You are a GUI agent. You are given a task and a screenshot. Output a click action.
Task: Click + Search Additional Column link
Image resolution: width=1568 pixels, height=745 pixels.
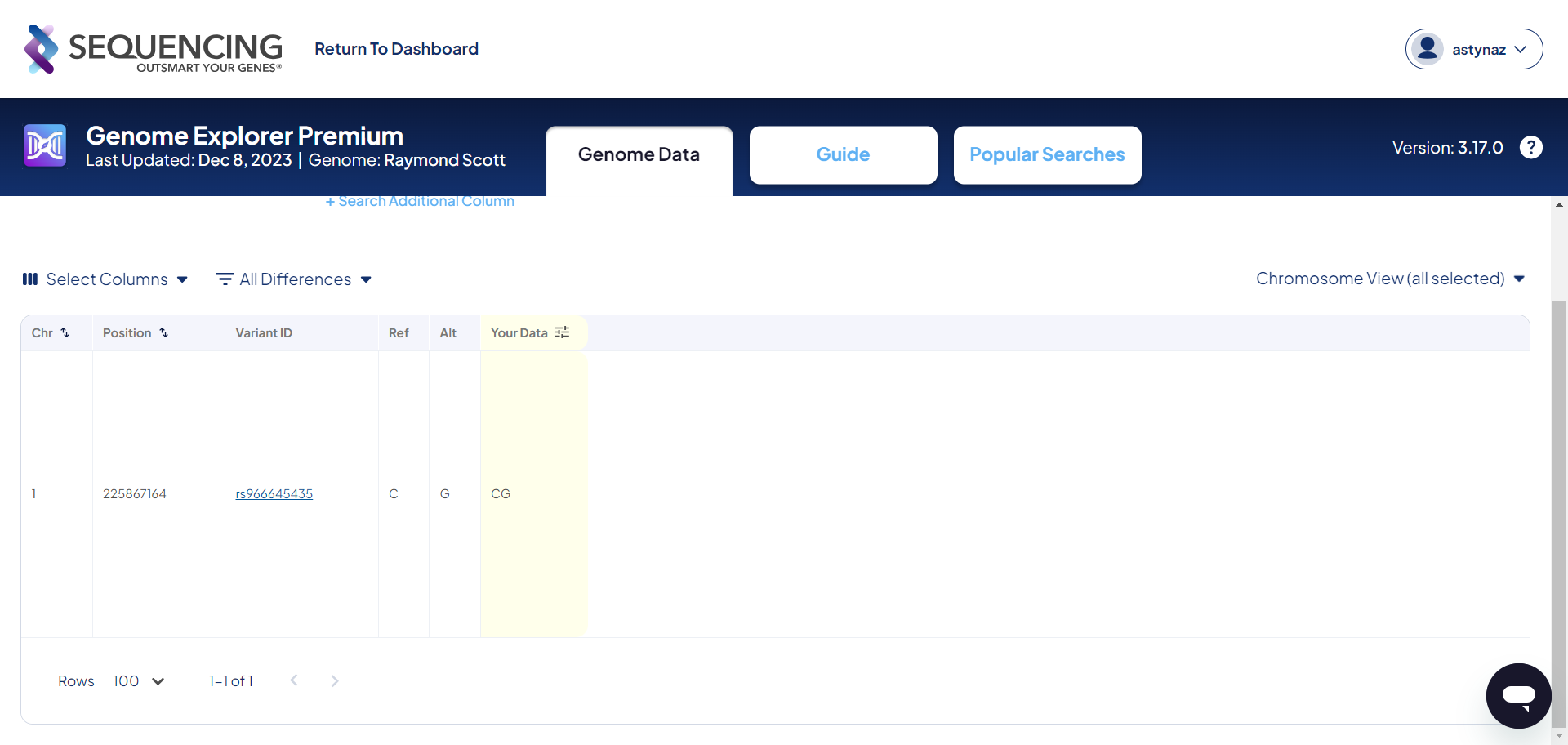coord(420,201)
